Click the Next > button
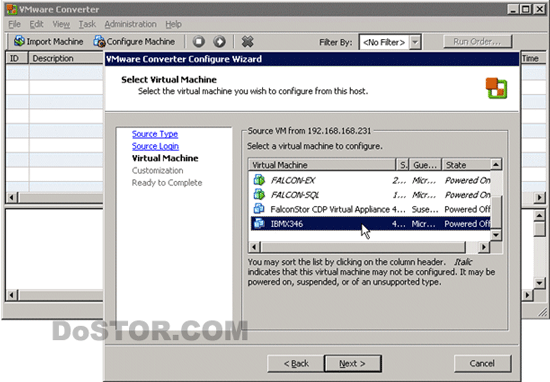The image size is (550, 382). (x=353, y=363)
